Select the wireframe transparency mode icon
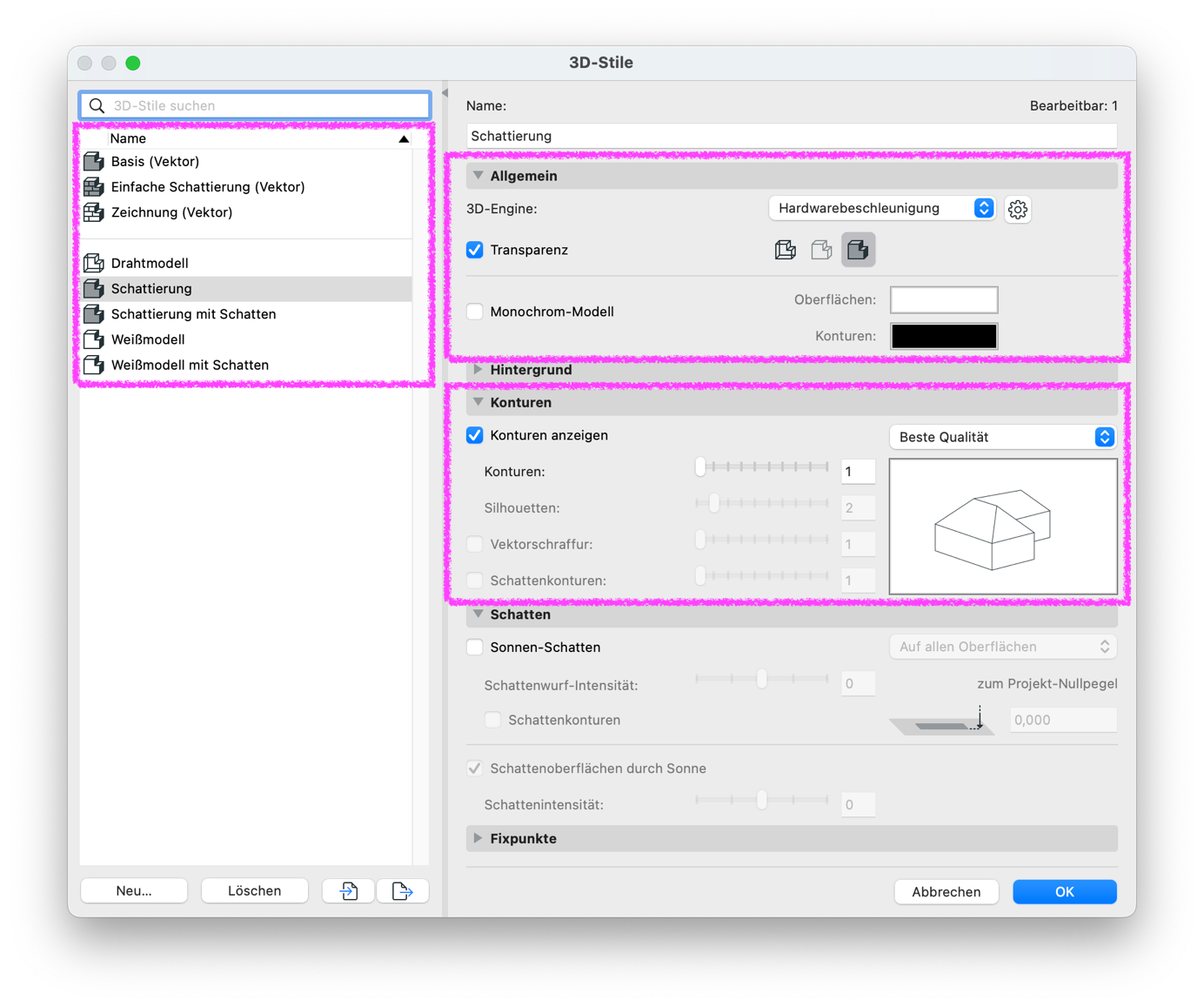This screenshot has height=1007, width=1204. coord(785,250)
